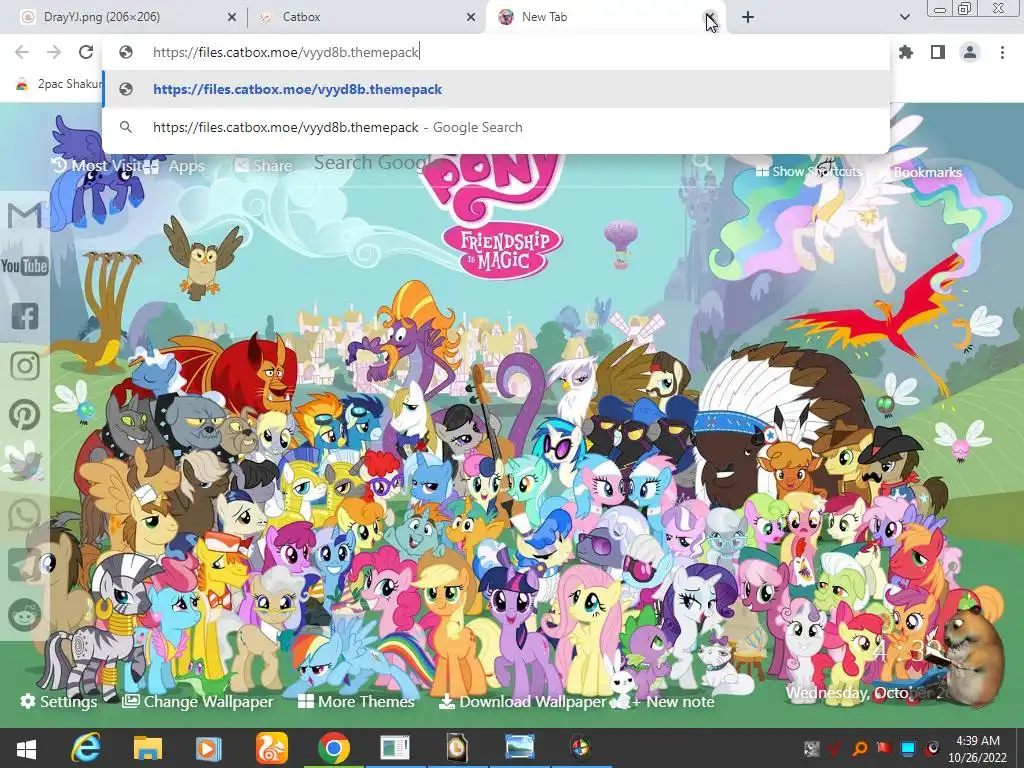Screen dimensions: 1024x768
Task: Open Gmail from the sidebar shortcut
Action: pos(25,216)
